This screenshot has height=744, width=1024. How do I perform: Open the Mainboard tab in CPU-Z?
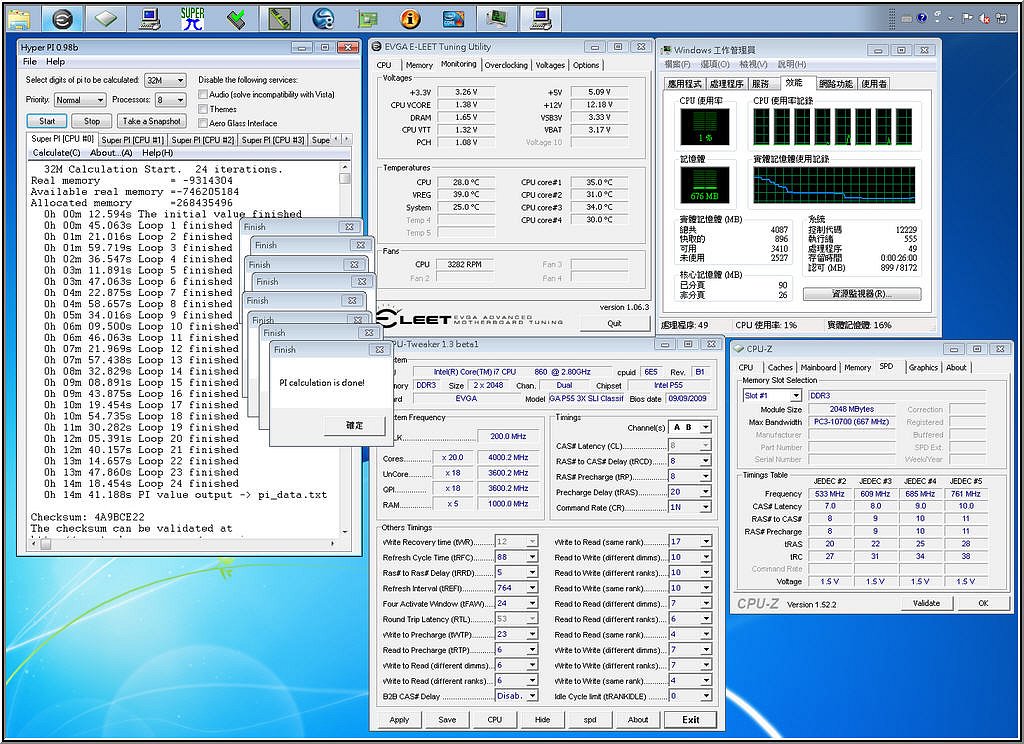(818, 368)
